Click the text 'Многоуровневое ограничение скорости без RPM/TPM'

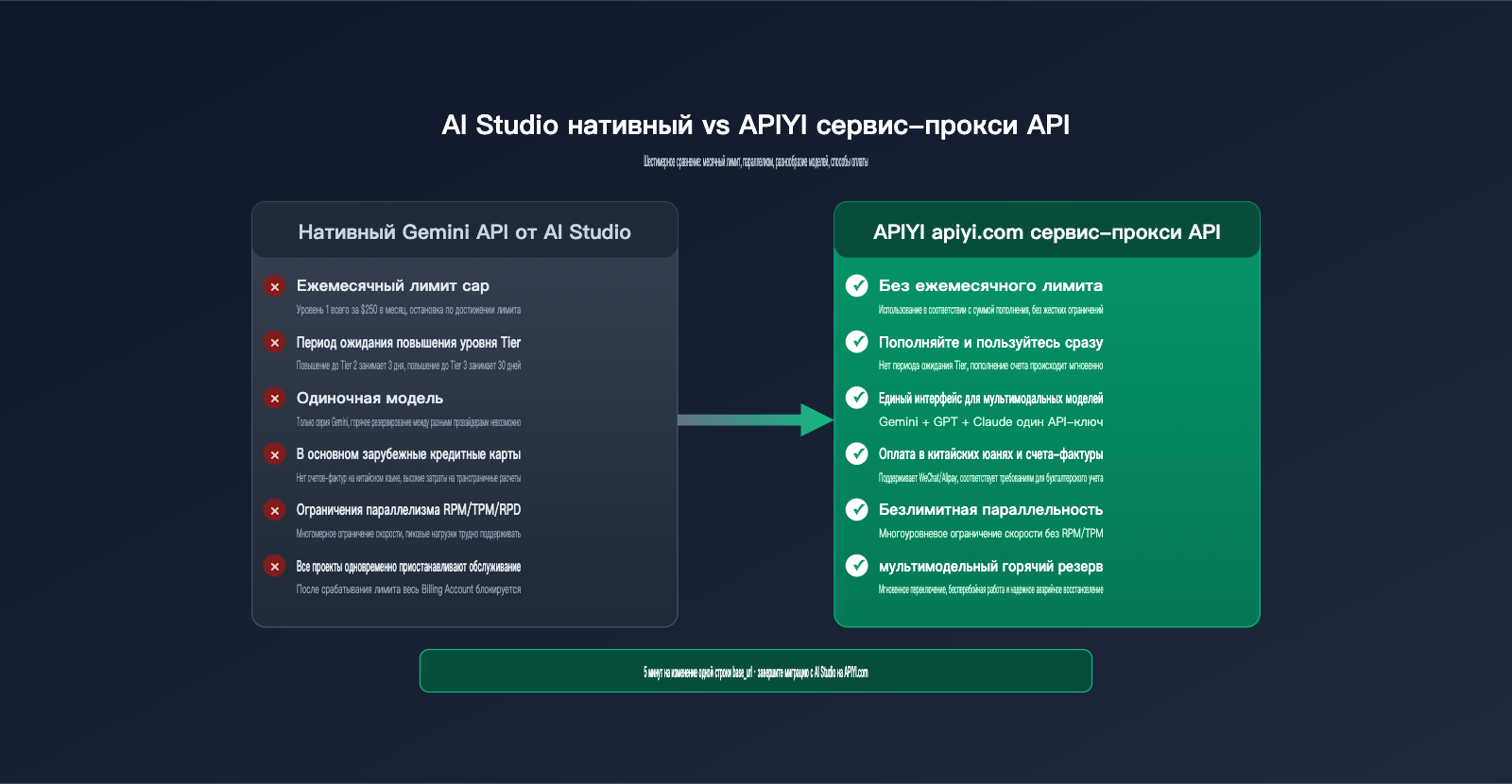point(990,534)
